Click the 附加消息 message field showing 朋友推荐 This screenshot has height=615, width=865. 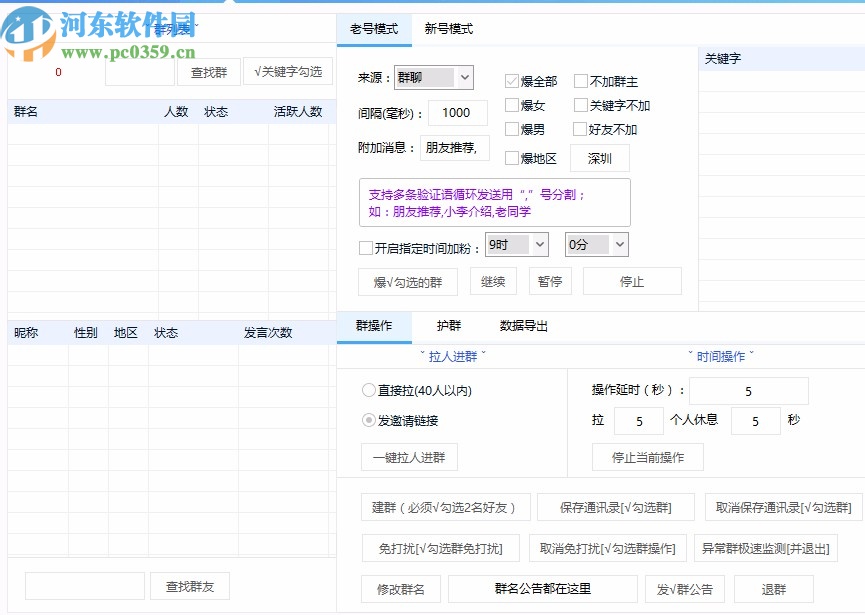pos(455,148)
